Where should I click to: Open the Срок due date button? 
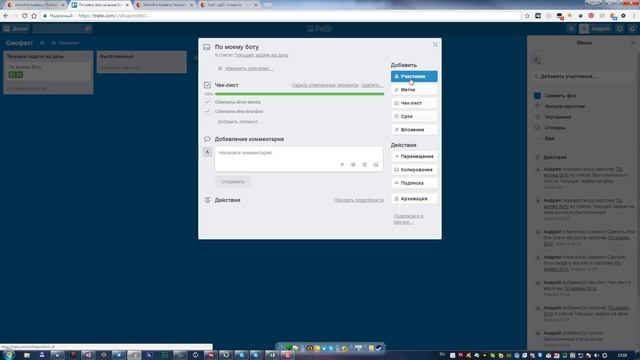414,116
